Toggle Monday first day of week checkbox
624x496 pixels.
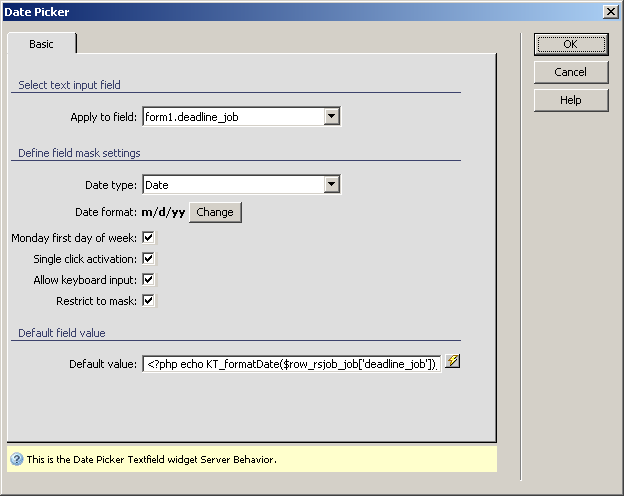pyautogui.click(x=148, y=238)
